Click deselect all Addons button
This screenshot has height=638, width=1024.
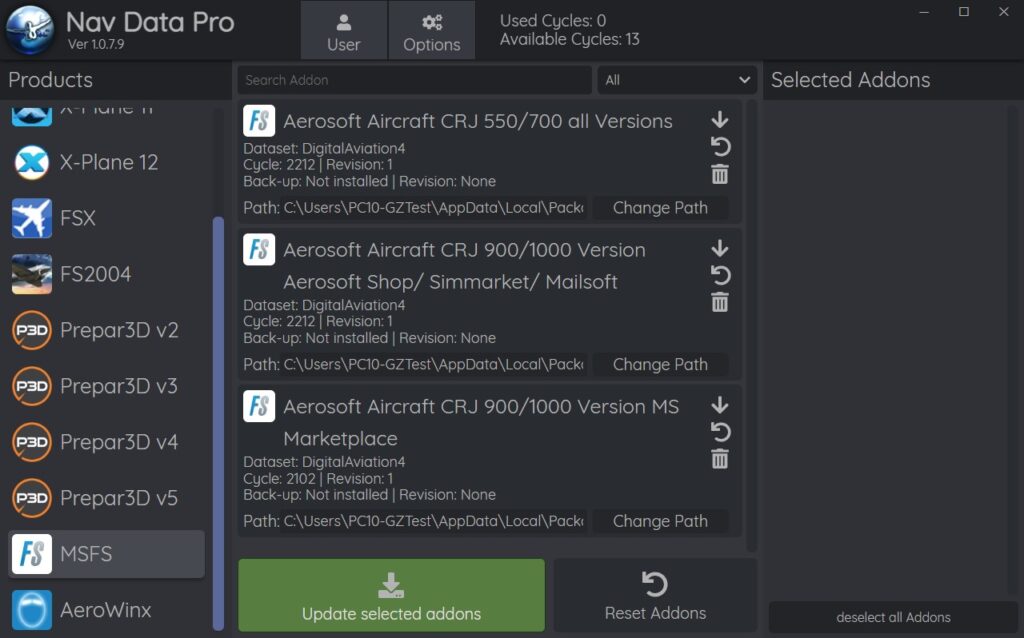click(x=893, y=617)
